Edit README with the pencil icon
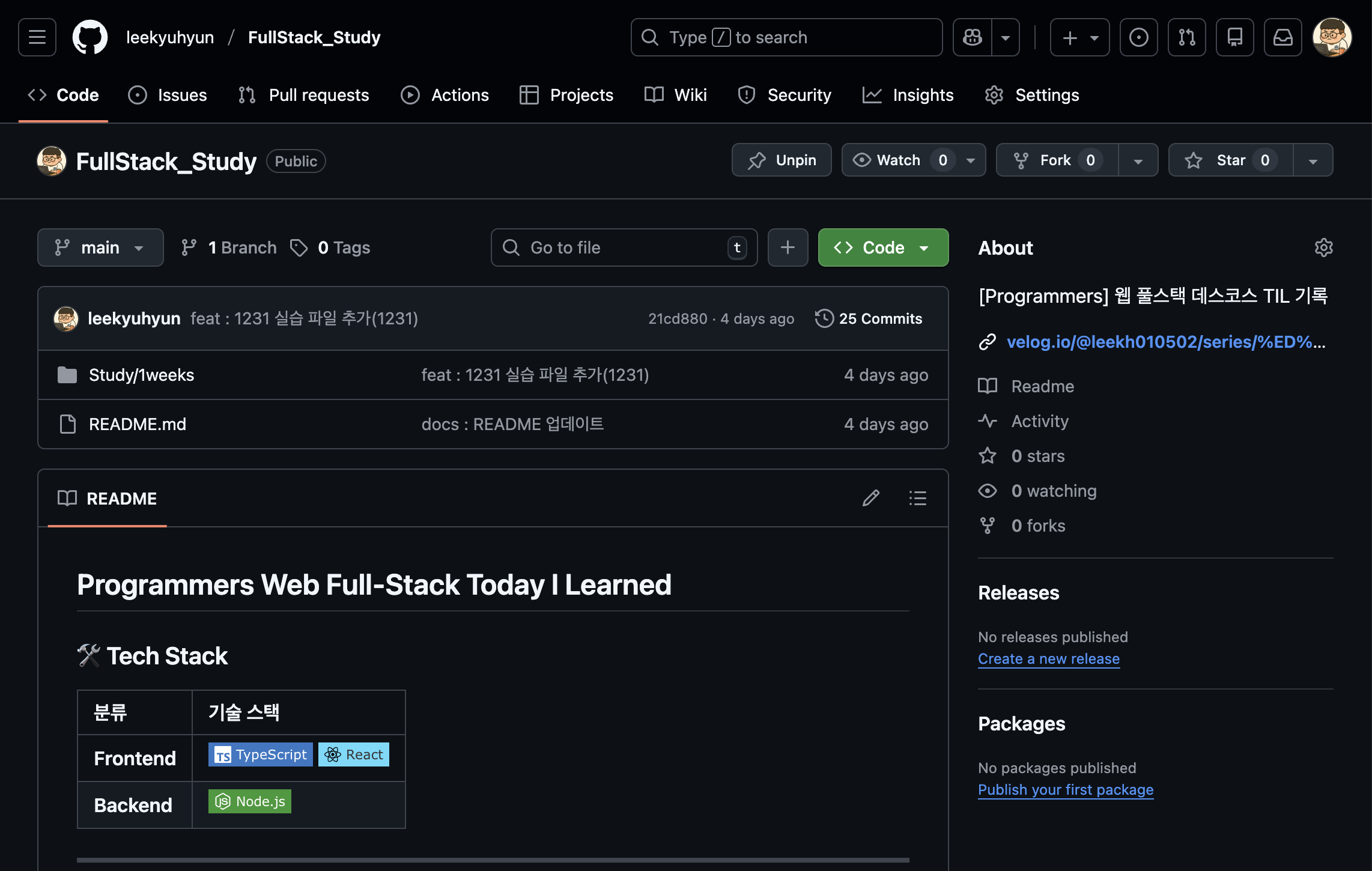 point(870,498)
